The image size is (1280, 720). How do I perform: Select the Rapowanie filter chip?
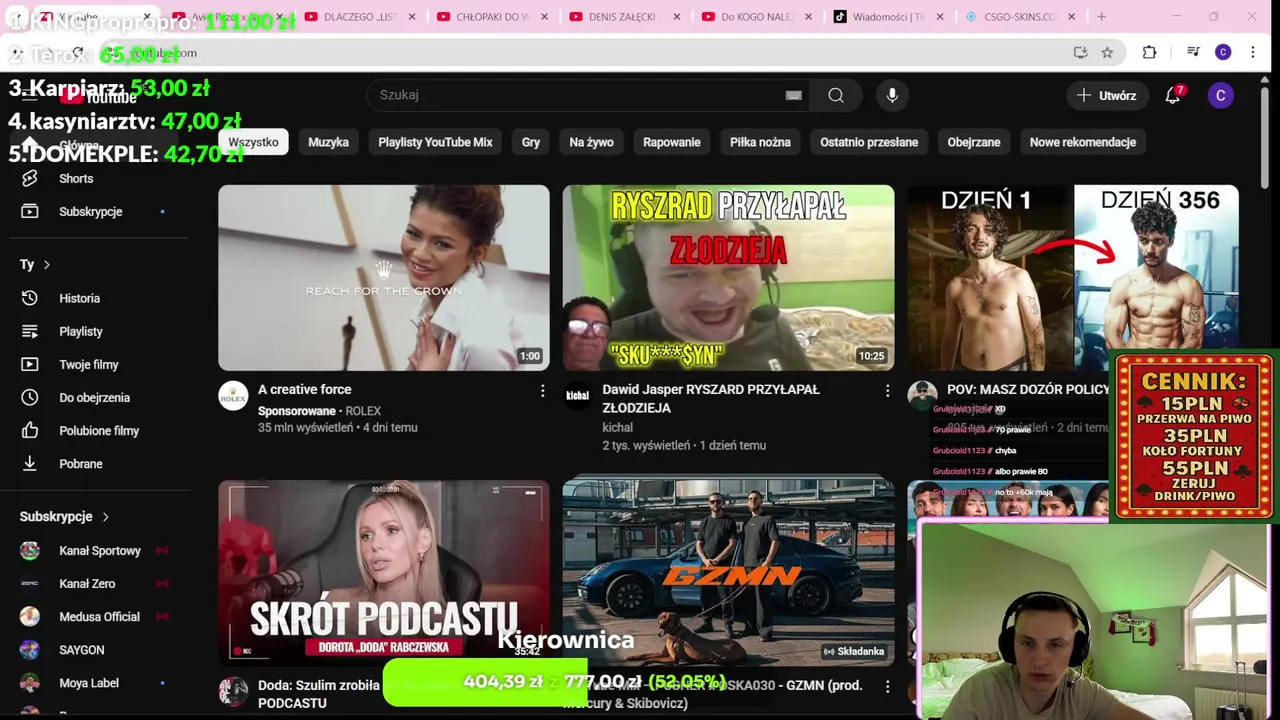[671, 142]
